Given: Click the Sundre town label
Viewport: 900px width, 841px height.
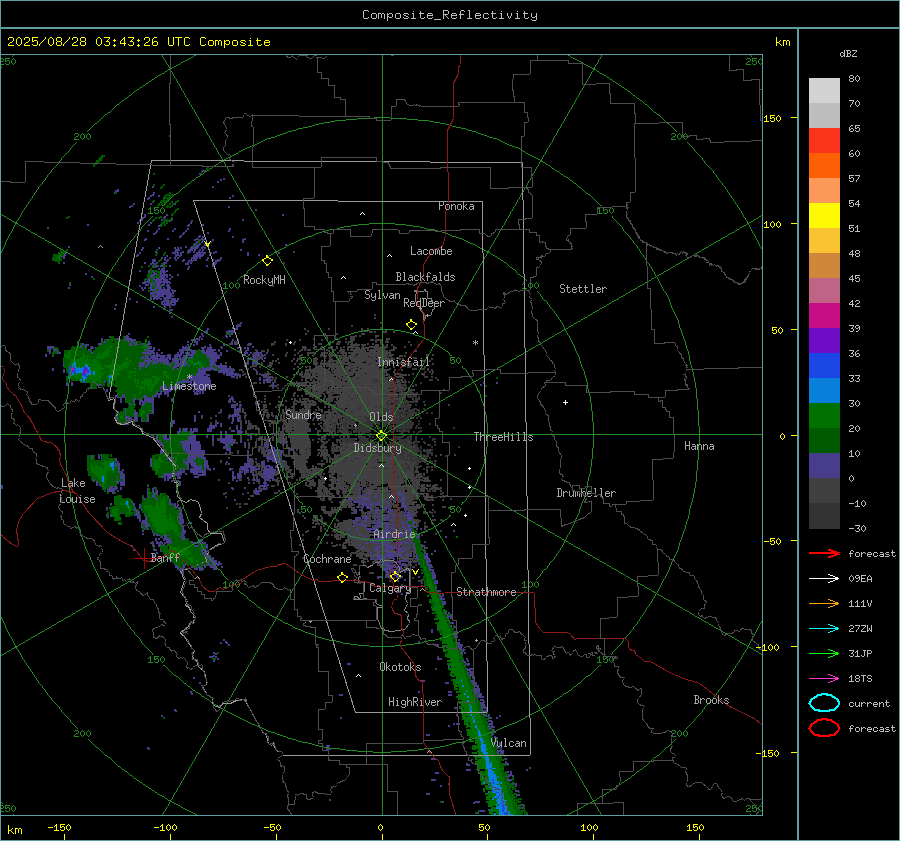Looking at the screenshot, I should coord(303,414).
